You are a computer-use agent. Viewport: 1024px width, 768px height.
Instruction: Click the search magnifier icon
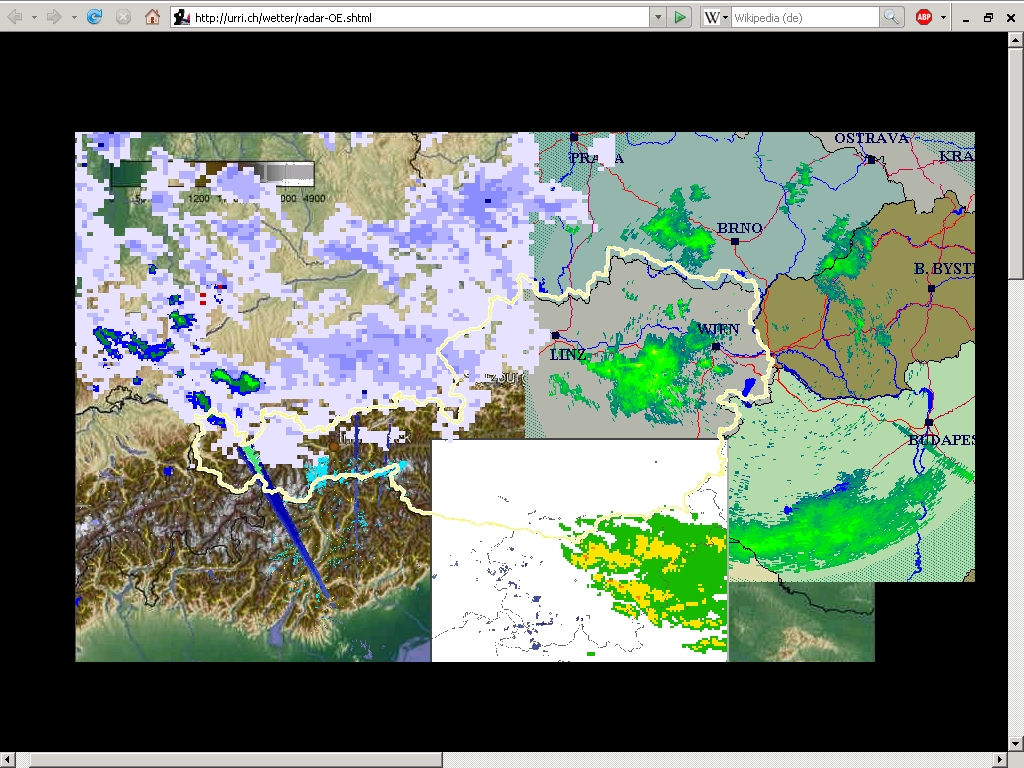pyautogui.click(x=891, y=17)
